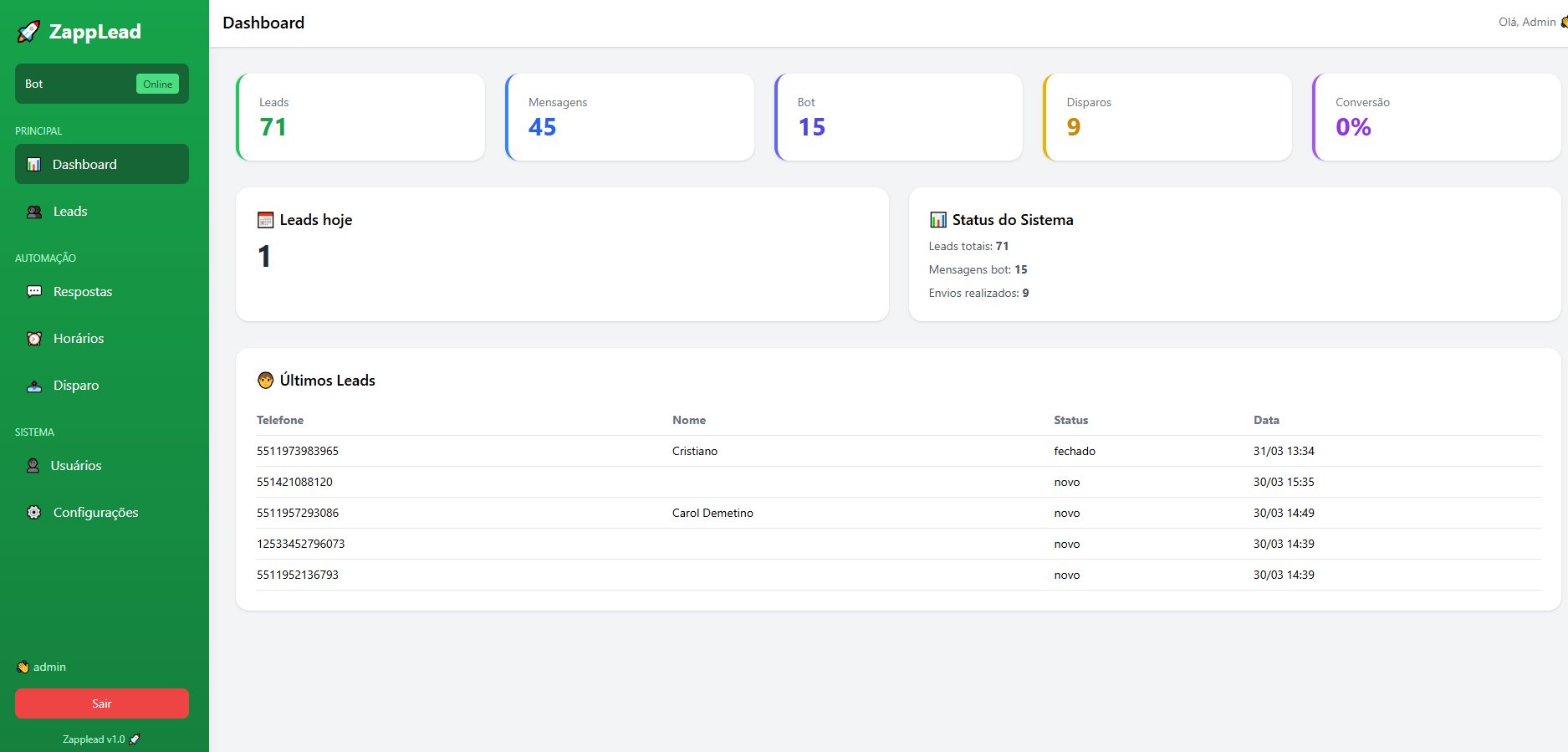Image resolution: width=1568 pixels, height=752 pixels.
Task: Open the Leads menu item
Action: [x=70, y=212]
